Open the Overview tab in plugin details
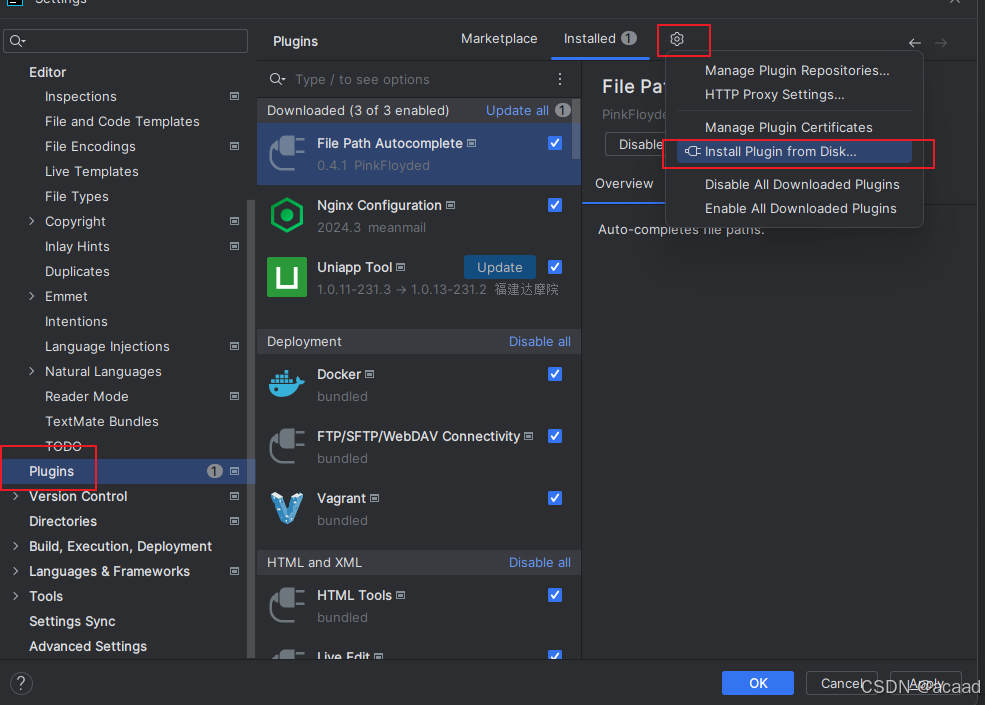 [624, 183]
